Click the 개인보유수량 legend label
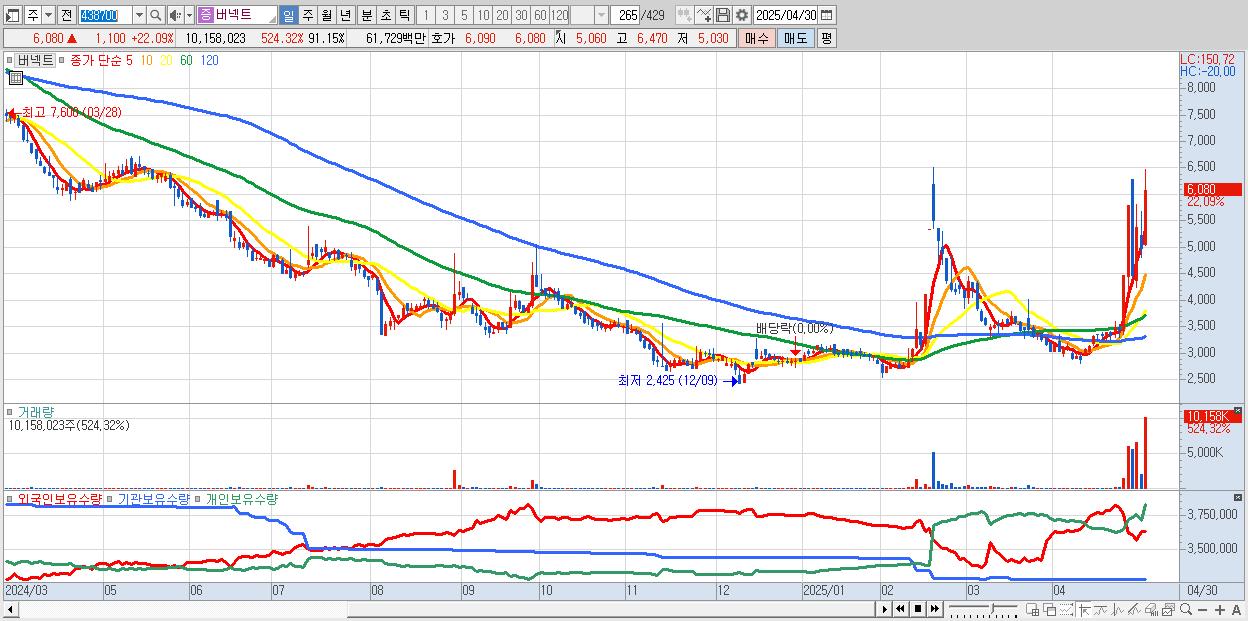Image resolution: width=1248 pixels, height=621 pixels. (241, 498)
